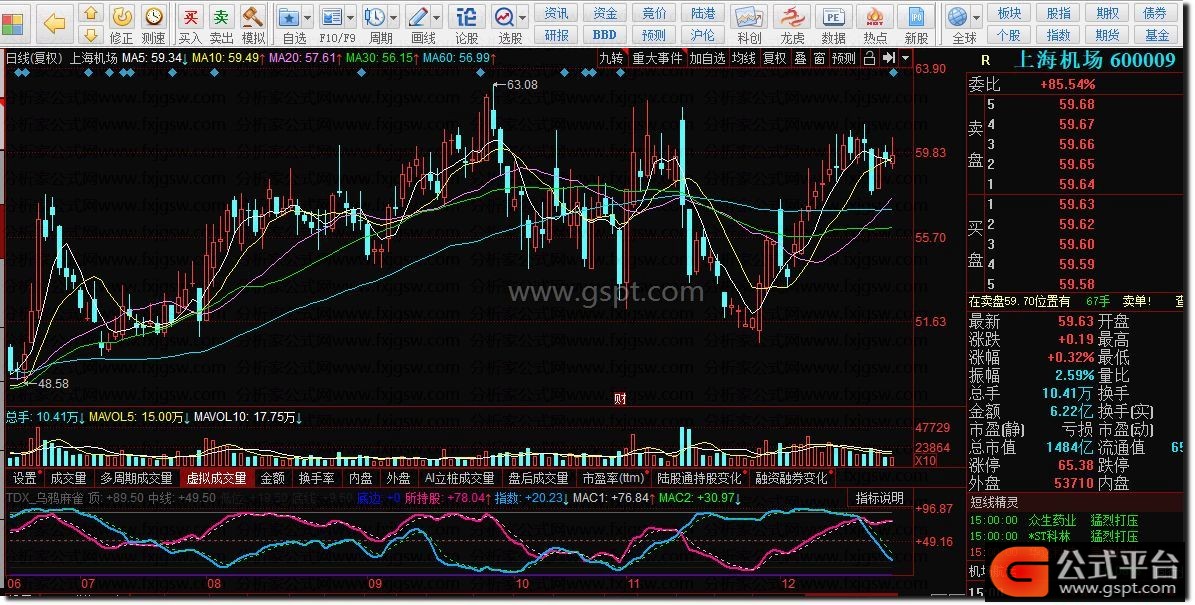Click the colorful four-square home icon
The height and width of the screenshot is (605, 1195).
pyautogui.click(x=14, y=24)
